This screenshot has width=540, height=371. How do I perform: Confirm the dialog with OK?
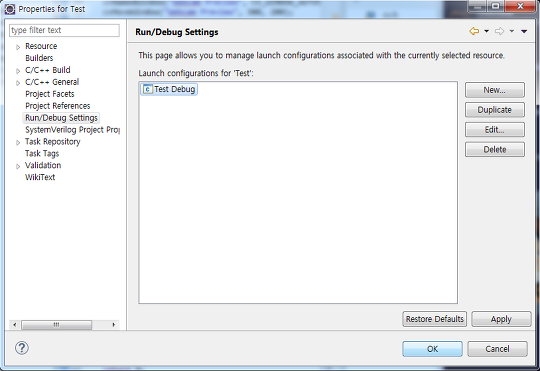(432, 349)
